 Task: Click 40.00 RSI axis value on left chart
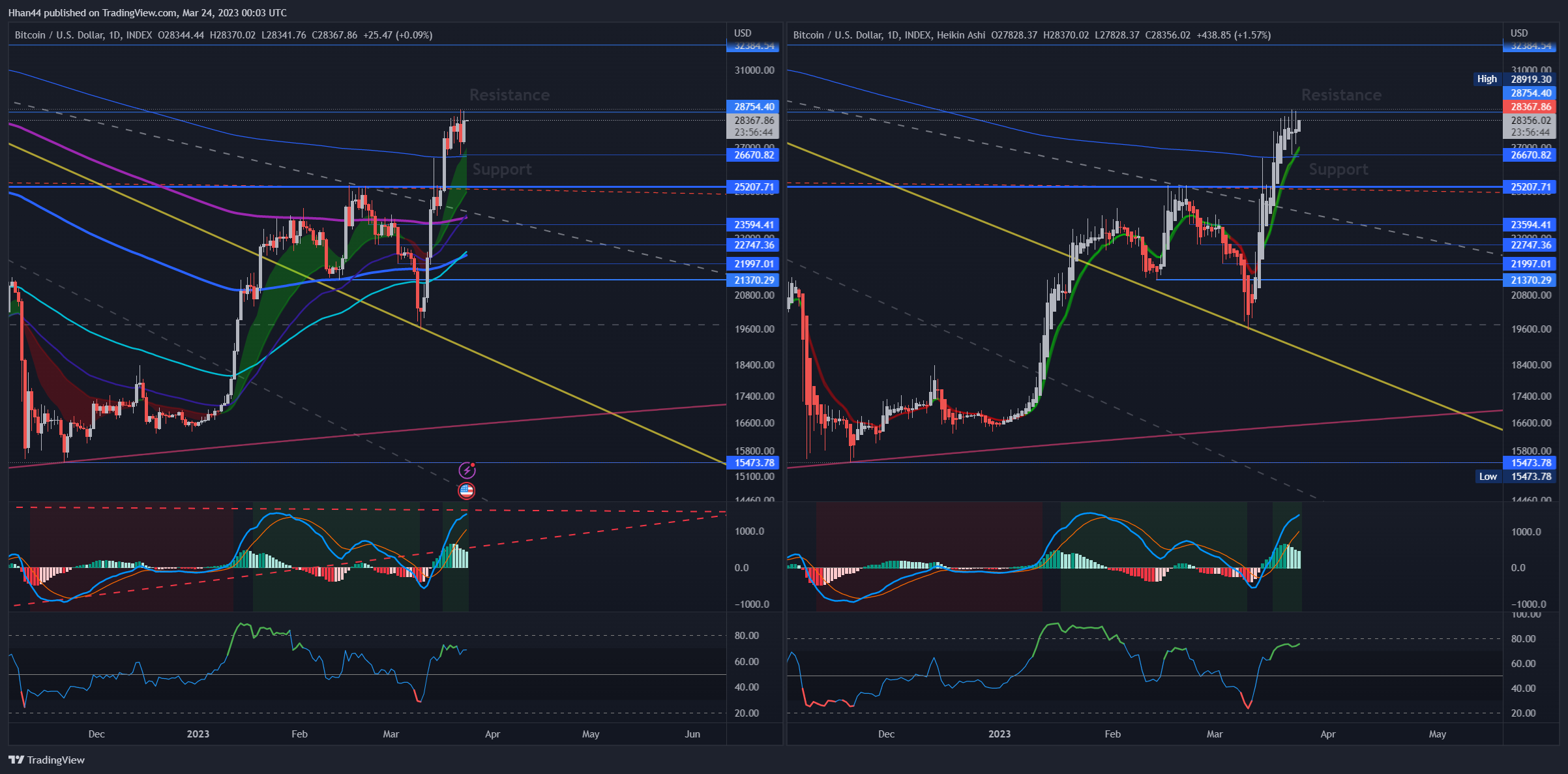tap(747, 687)
